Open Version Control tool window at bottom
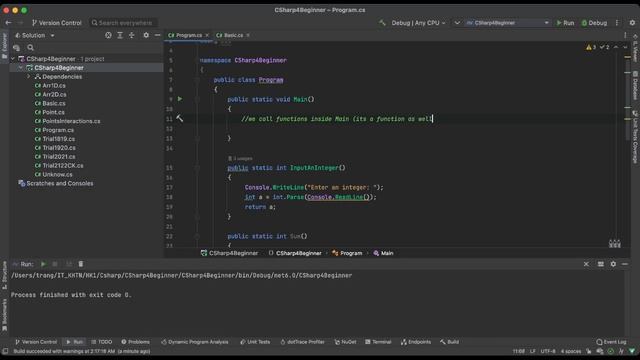 pos(36,342)
